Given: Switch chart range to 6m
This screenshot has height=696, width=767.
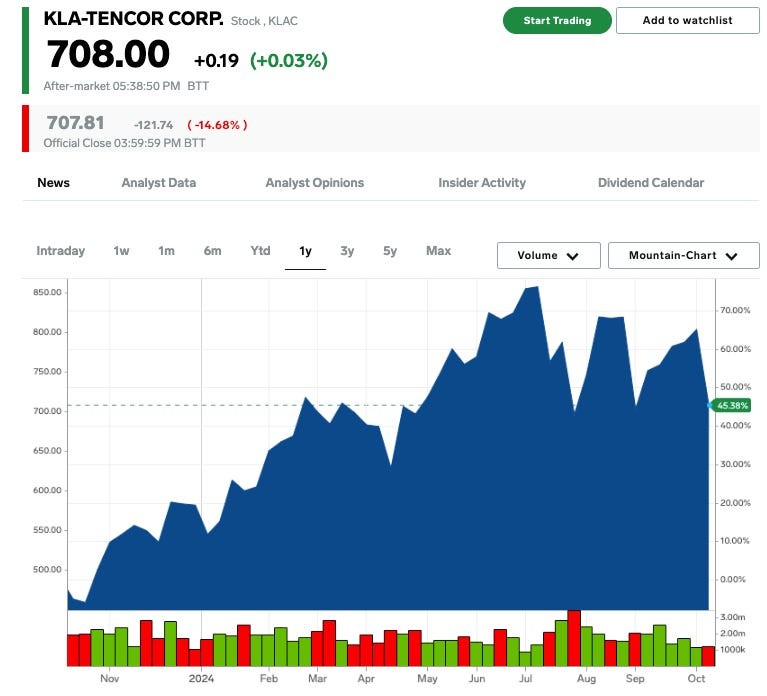Looking at the screenshot, I should pos(212,251).
